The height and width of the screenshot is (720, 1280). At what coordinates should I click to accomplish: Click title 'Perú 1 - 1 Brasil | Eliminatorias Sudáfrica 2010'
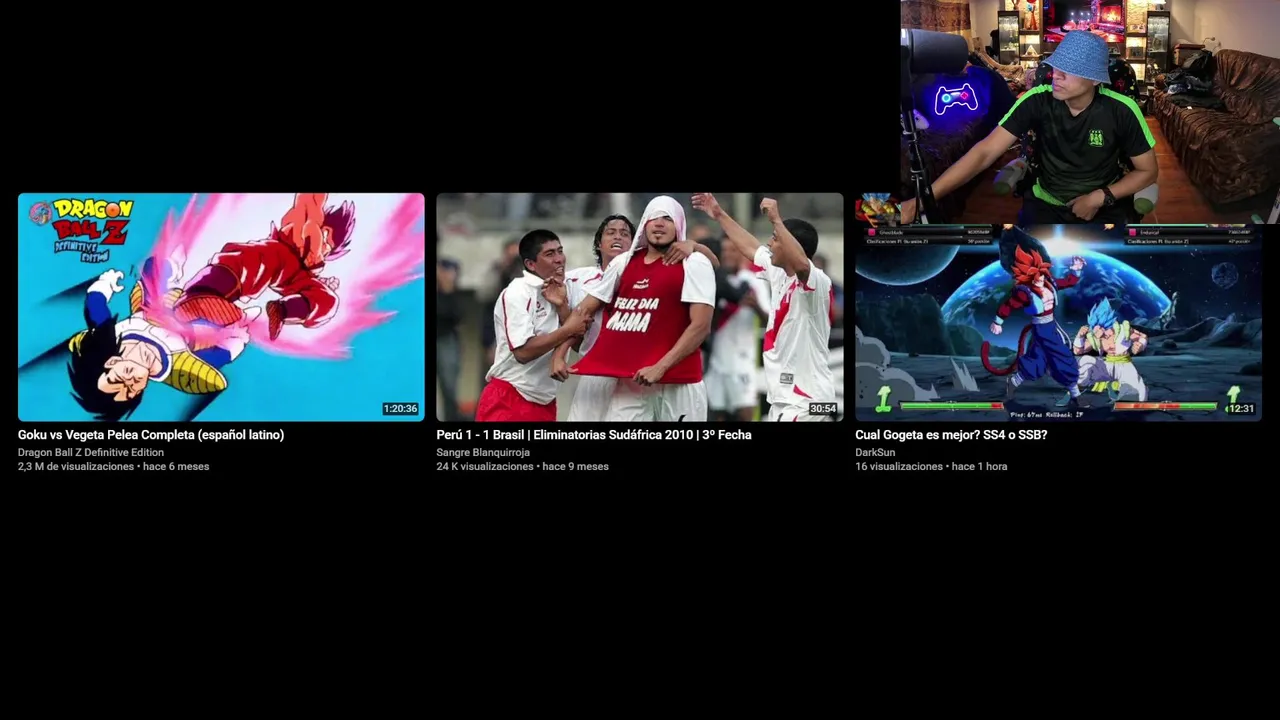click(594, 435)
